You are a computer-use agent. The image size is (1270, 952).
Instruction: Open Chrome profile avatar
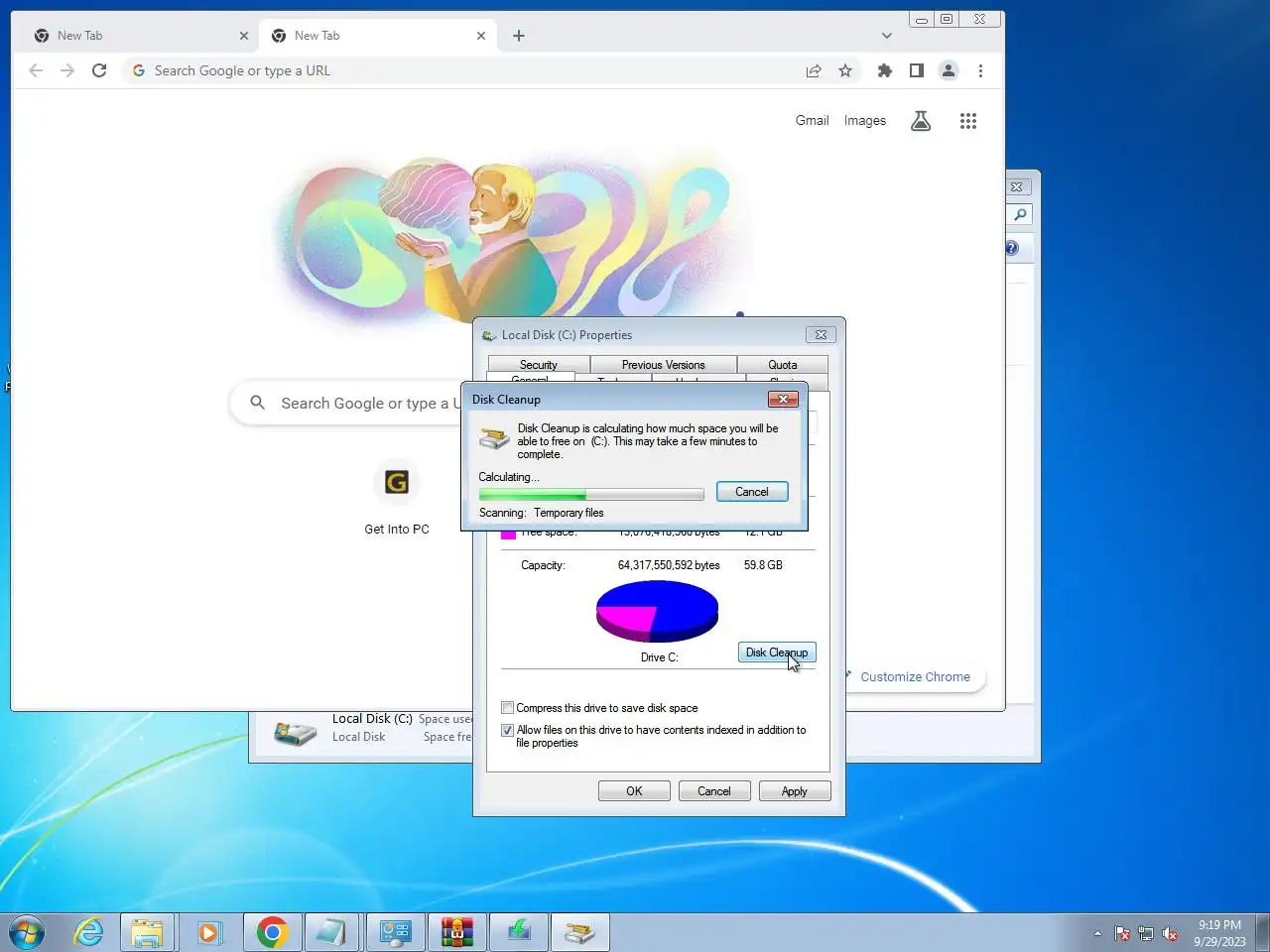(949, 70)
